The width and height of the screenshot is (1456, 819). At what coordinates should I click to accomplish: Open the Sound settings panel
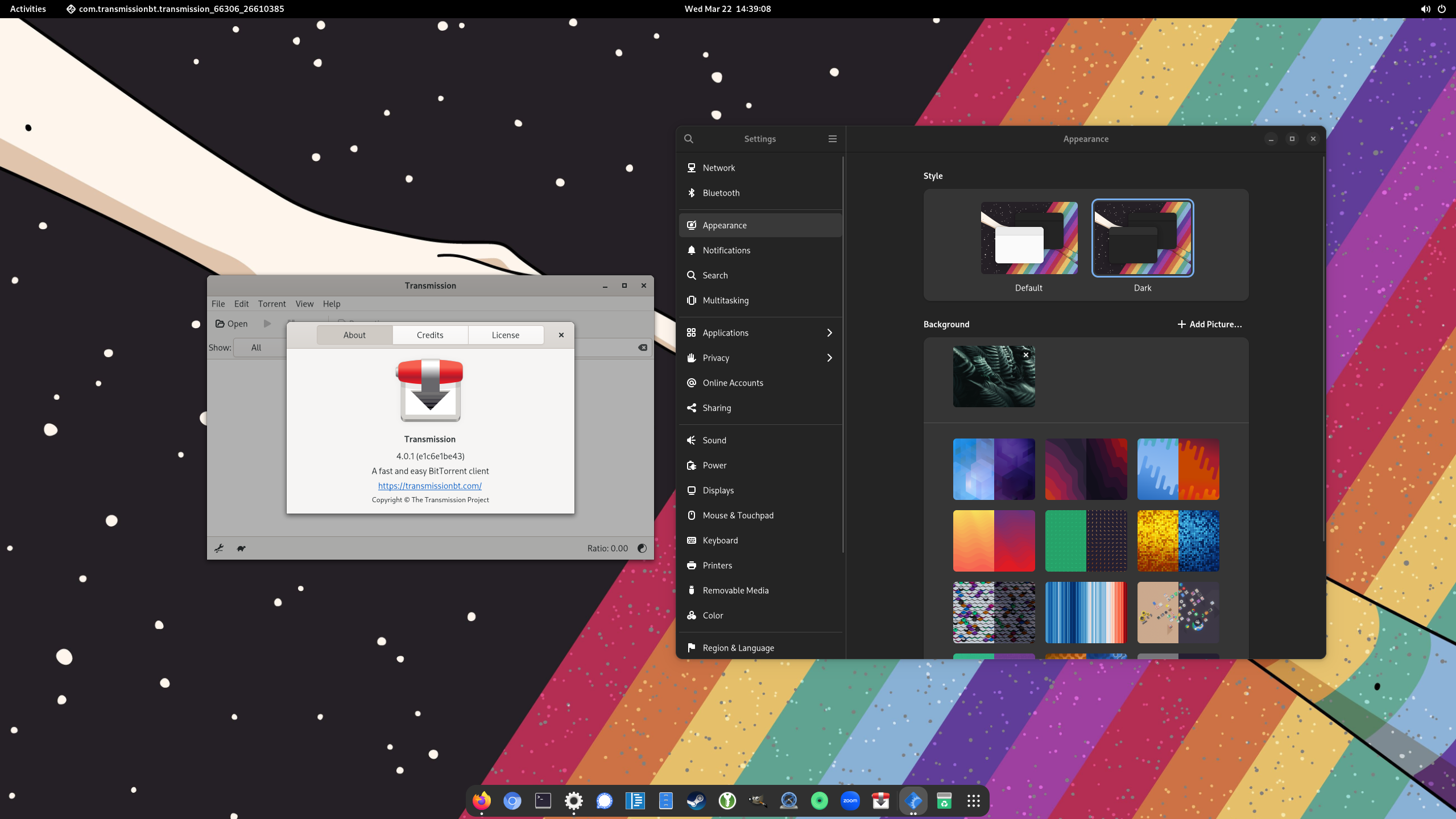(760, 440)
